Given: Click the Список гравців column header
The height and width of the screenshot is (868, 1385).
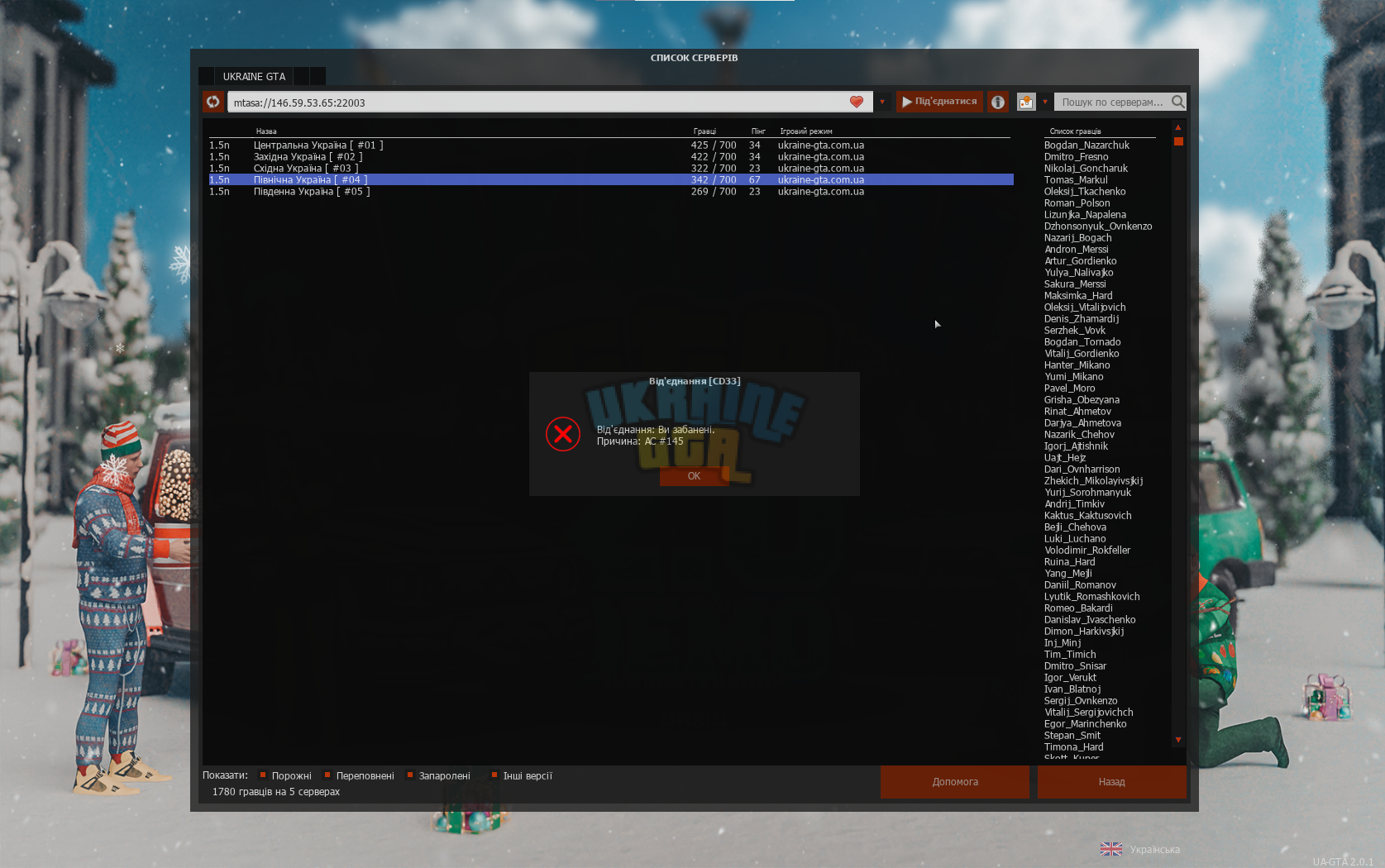Looking at the screenshot, I should pos(1075,131).
